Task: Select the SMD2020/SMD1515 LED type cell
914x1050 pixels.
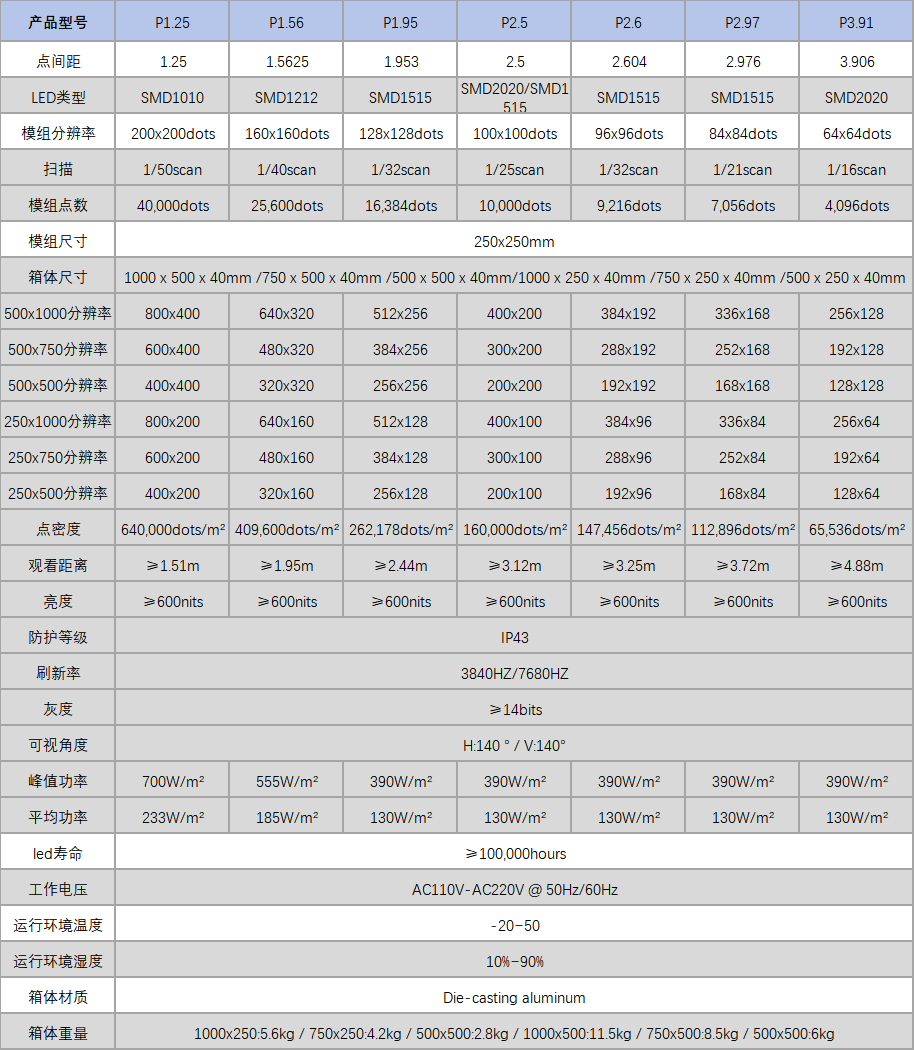Action: [514, 97]
